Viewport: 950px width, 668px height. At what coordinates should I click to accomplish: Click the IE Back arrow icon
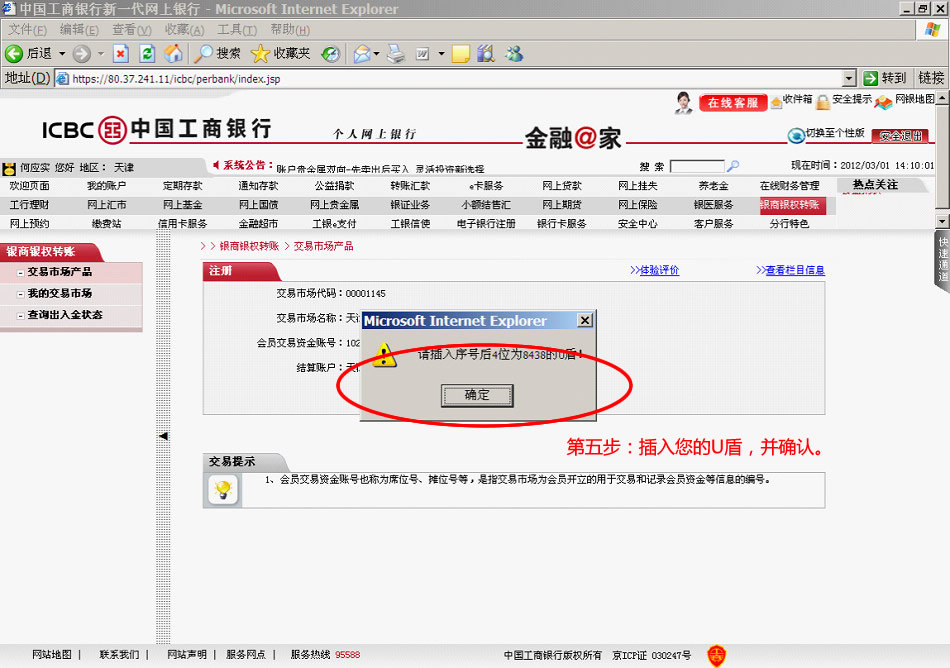pyautogui.click(x=13, y=54)
